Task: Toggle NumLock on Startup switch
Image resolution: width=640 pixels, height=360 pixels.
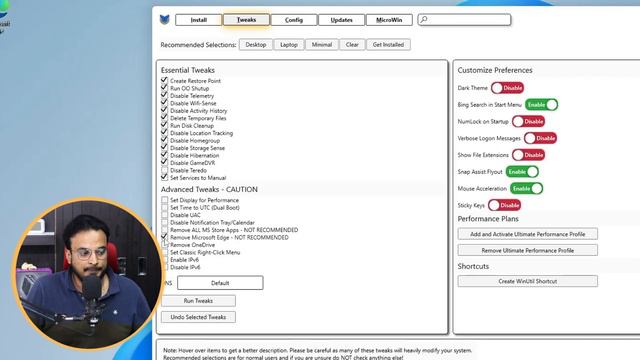Action: coord(529,121)
